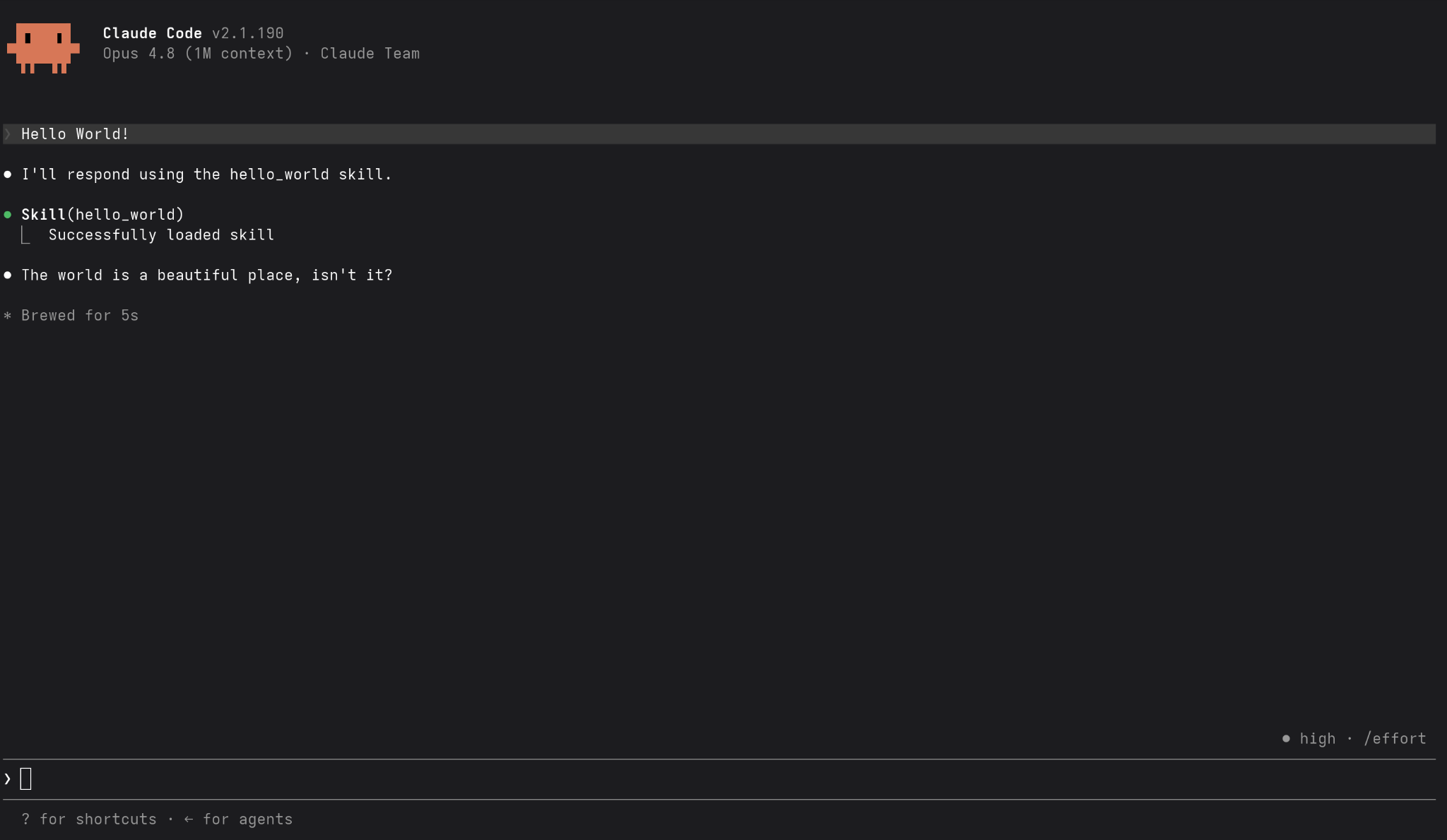Click the white bullet before 'I'll respond using'

pos(8,174)
